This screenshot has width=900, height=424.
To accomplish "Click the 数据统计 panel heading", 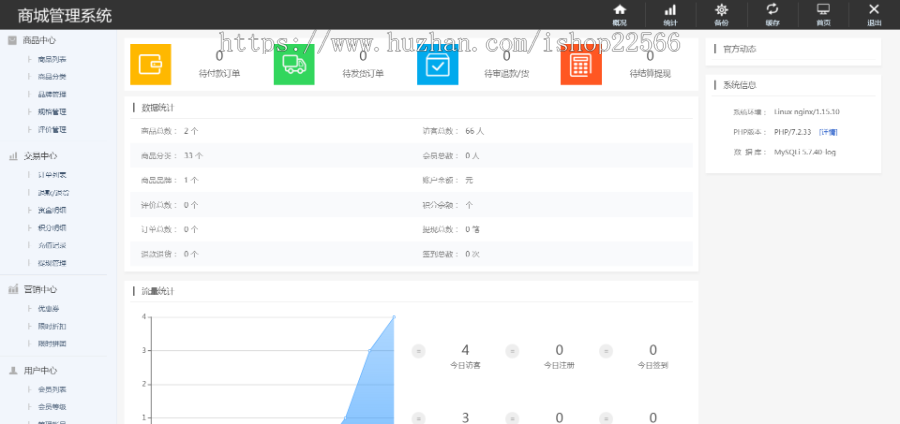I will point(158,108).
